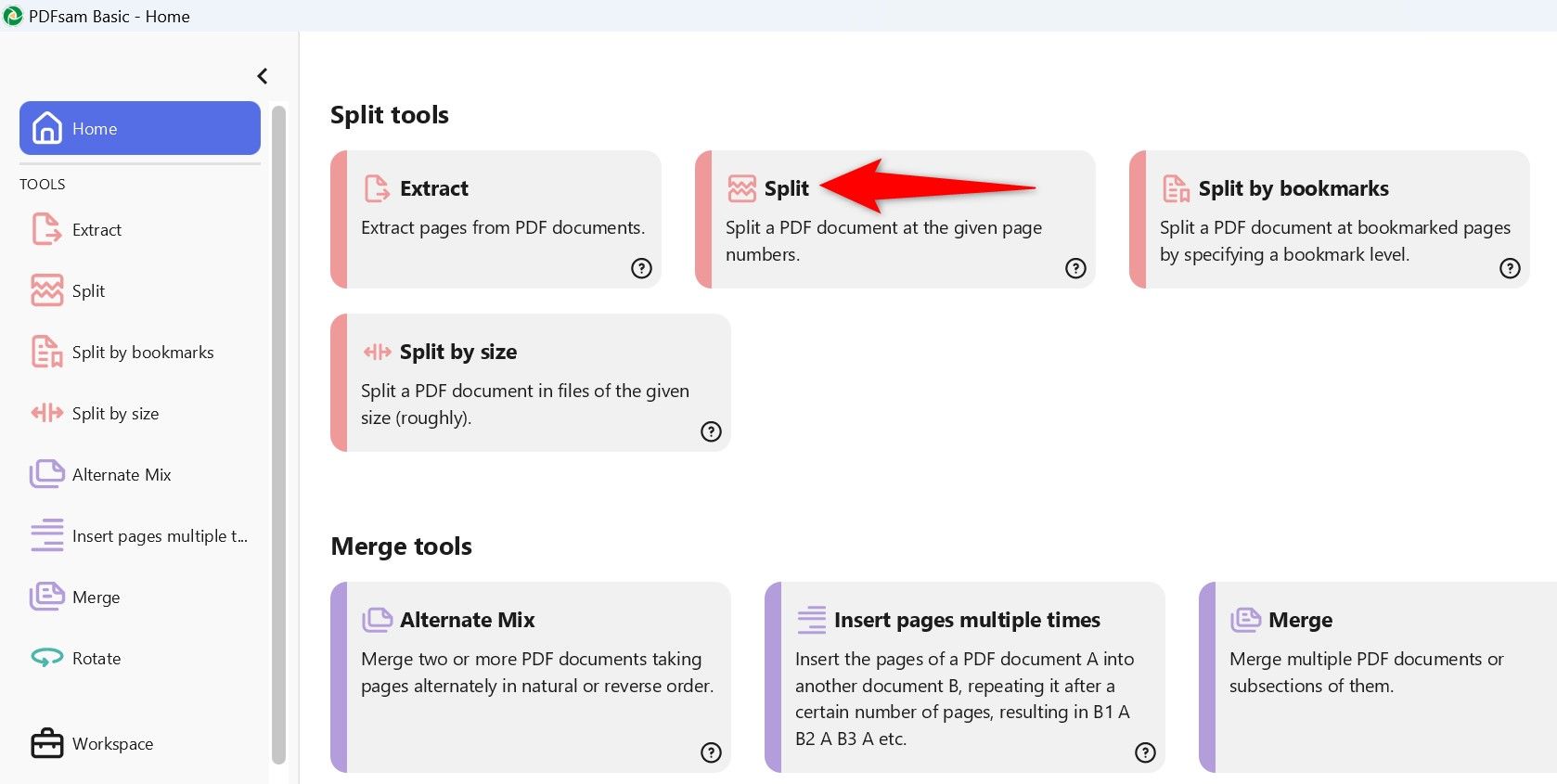This screenshot has height=784, width=1557.
Task: Click "Split a PDF document at the given page" text
Action: click(x=883, y=227)
